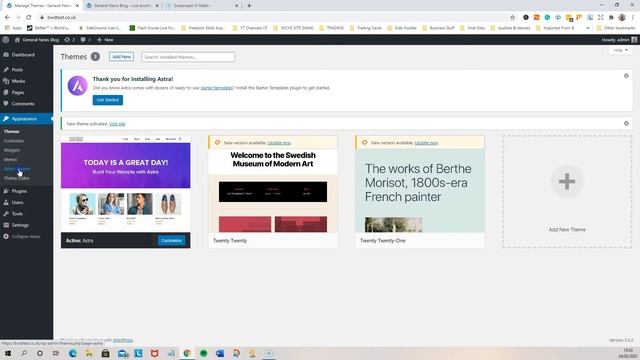
Task: Show more bookmarks with the chevron
Action: tap(588, 28)
